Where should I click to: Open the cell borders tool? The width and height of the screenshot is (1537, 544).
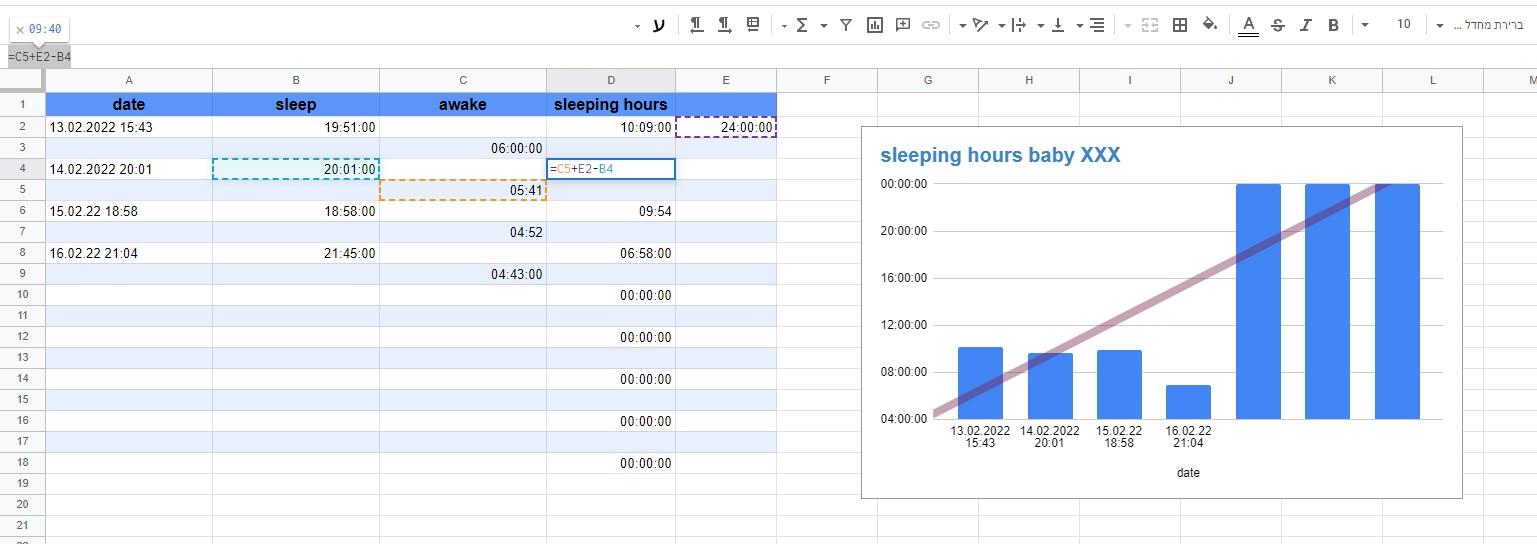click(1180, 25)
